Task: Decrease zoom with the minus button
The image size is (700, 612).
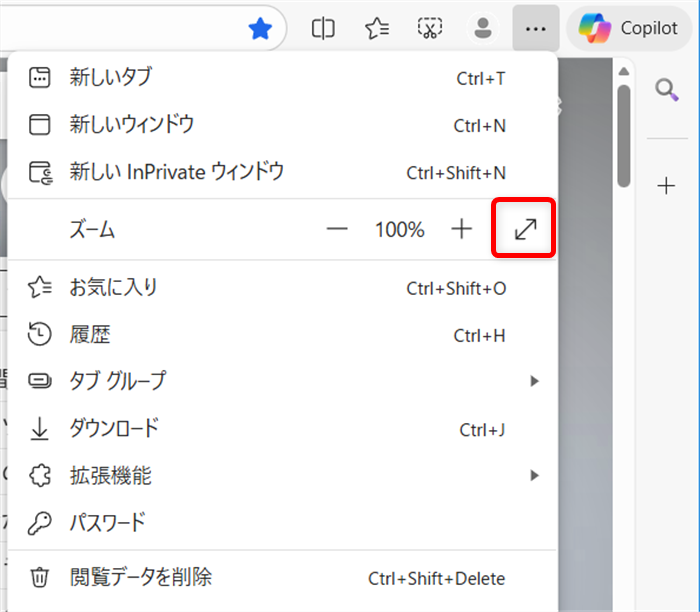Action: tap(337, 229)
